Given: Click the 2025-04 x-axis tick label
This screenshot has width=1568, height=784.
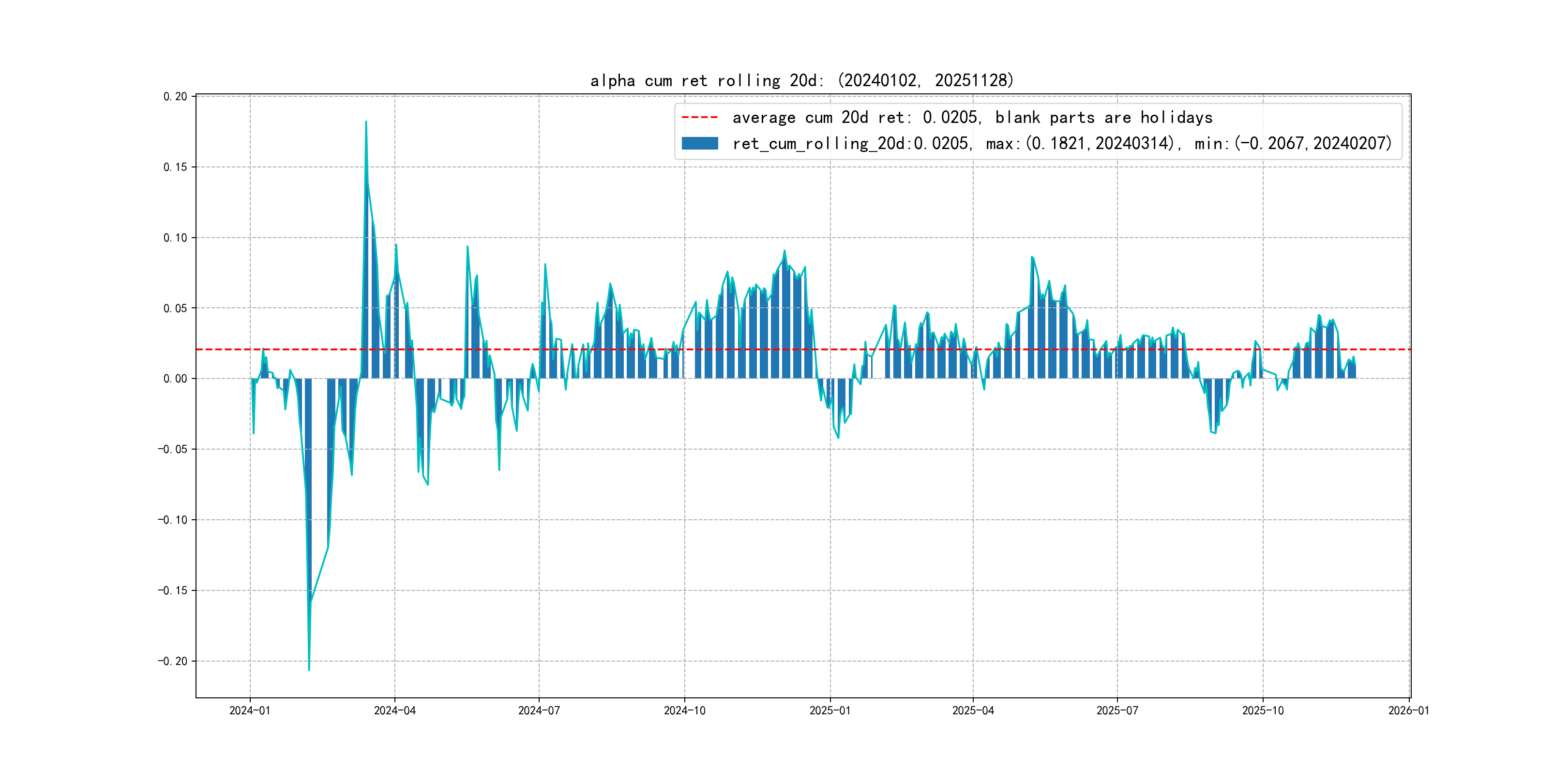Looking at the screenshot, I should 973,710.
